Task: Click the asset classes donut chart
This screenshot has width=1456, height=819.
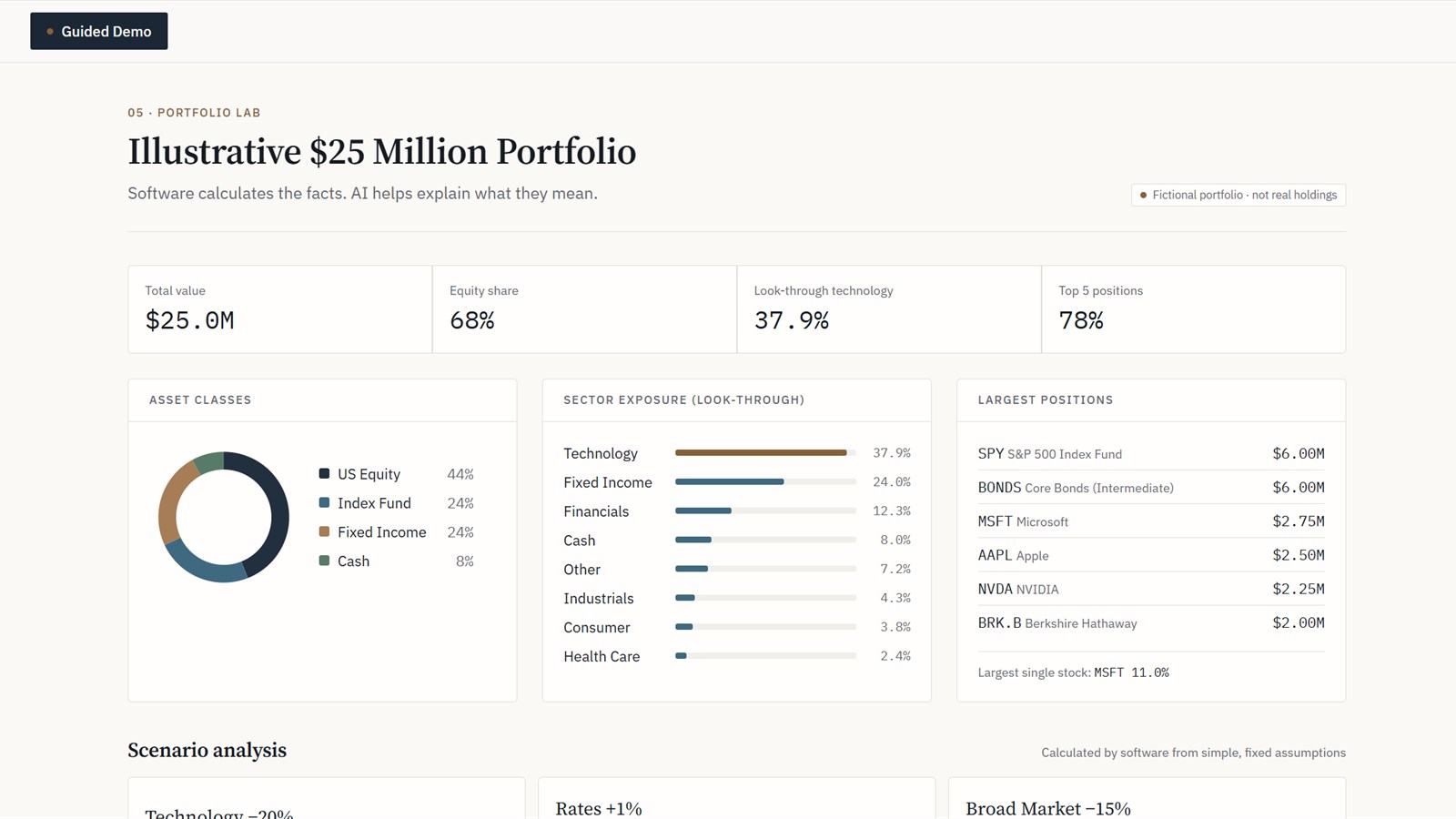Action: (x=224, y=517)
